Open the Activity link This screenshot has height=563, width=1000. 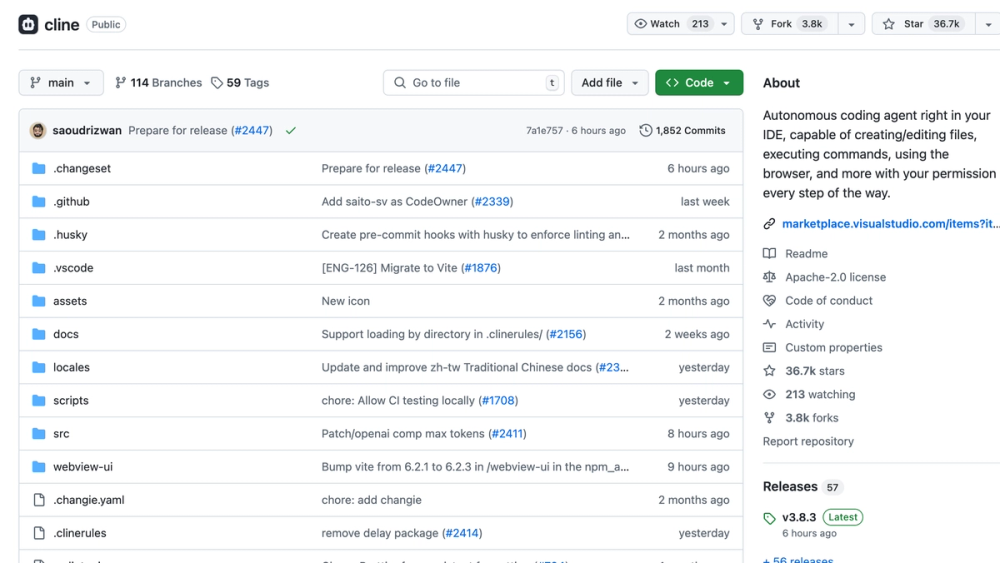804,324
